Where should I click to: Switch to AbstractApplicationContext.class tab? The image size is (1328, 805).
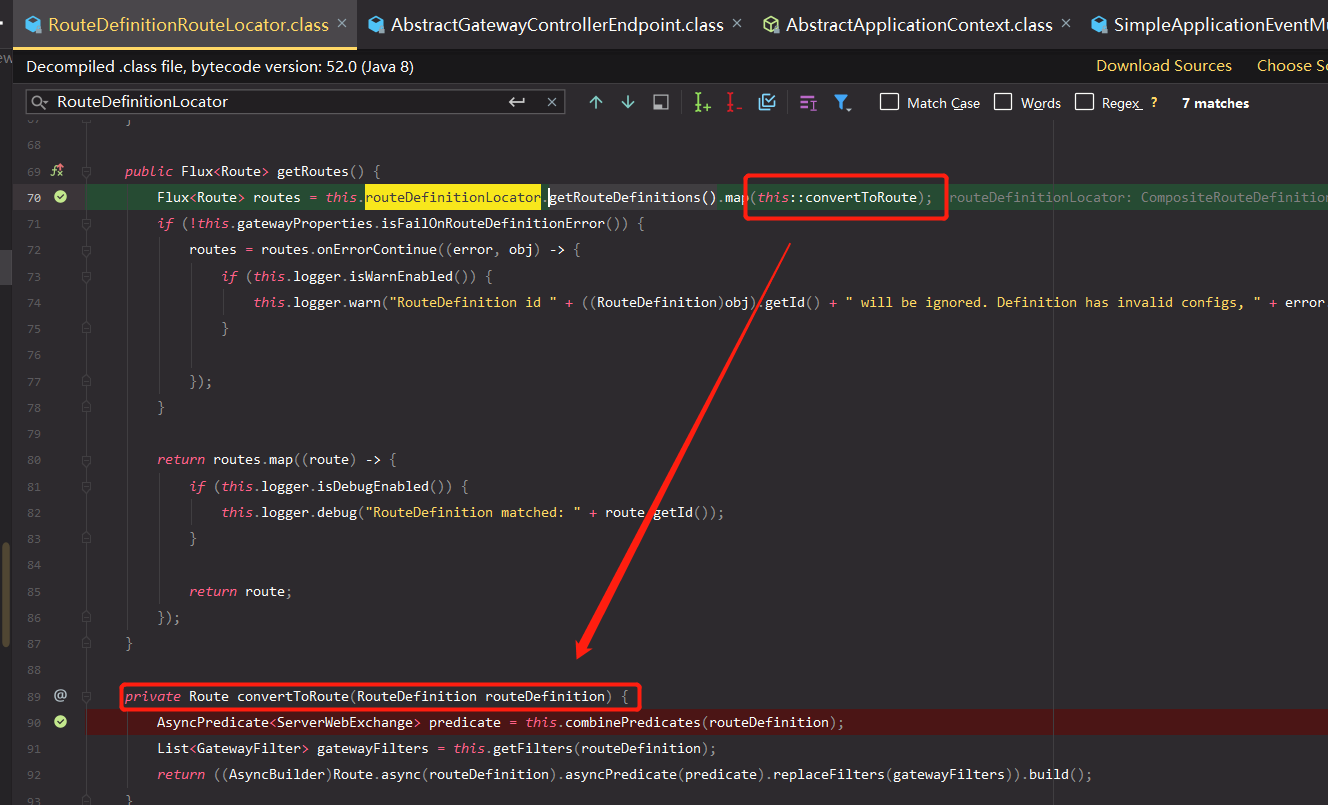[x=918, y=24]
